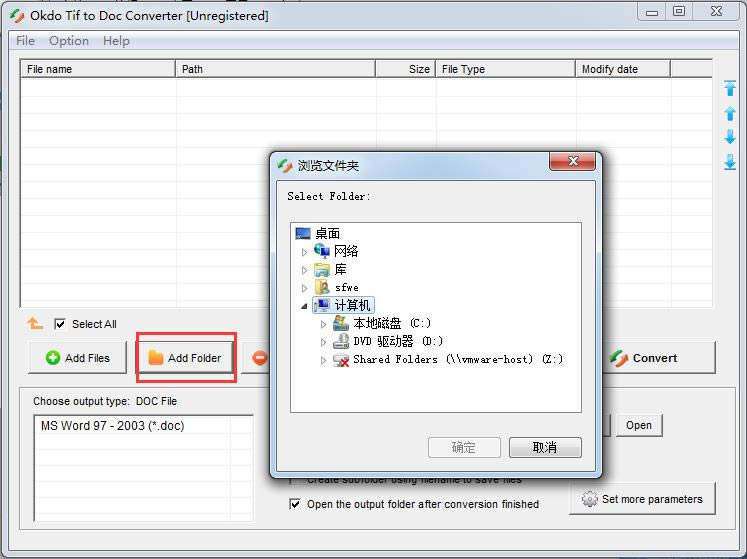Open the Option menu
Screen dimensions: 747x559
tap(69, 41)
